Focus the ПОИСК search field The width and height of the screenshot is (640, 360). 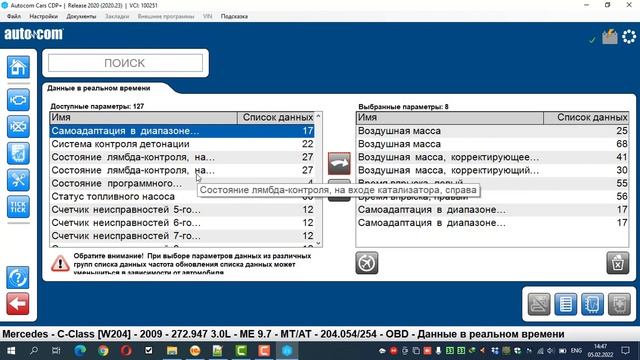tap(125, 63)
